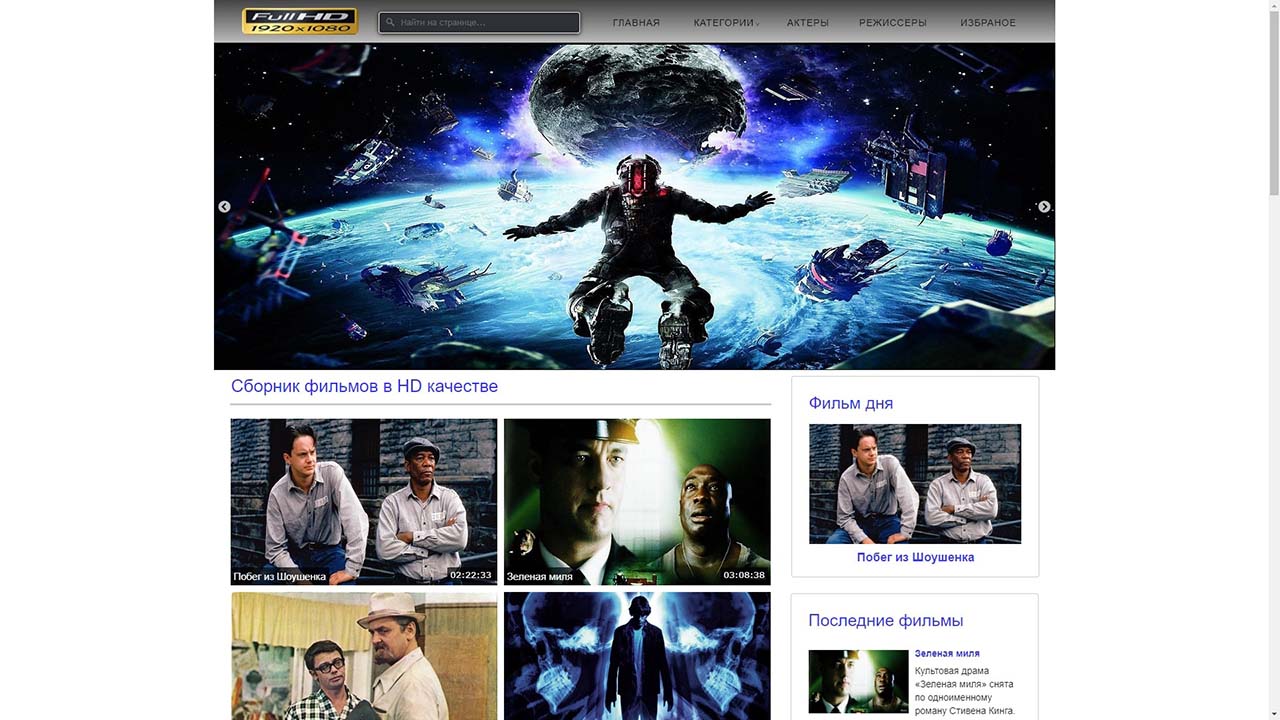
Task: Open film thumbnail with man in hat
Action: 364,656
